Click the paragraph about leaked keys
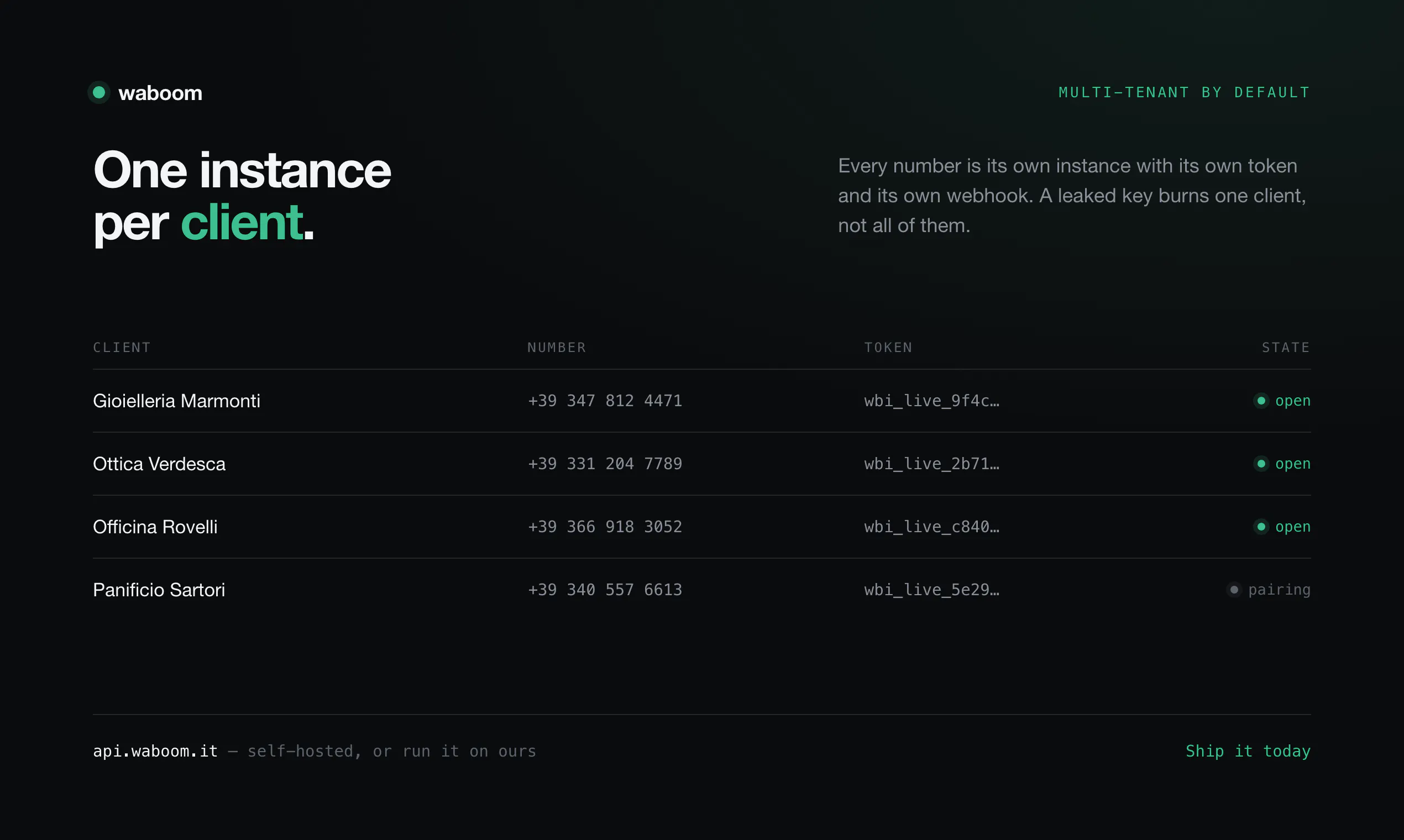The width and height of the screenshot is (1404, 840). tap(1072, 195)
